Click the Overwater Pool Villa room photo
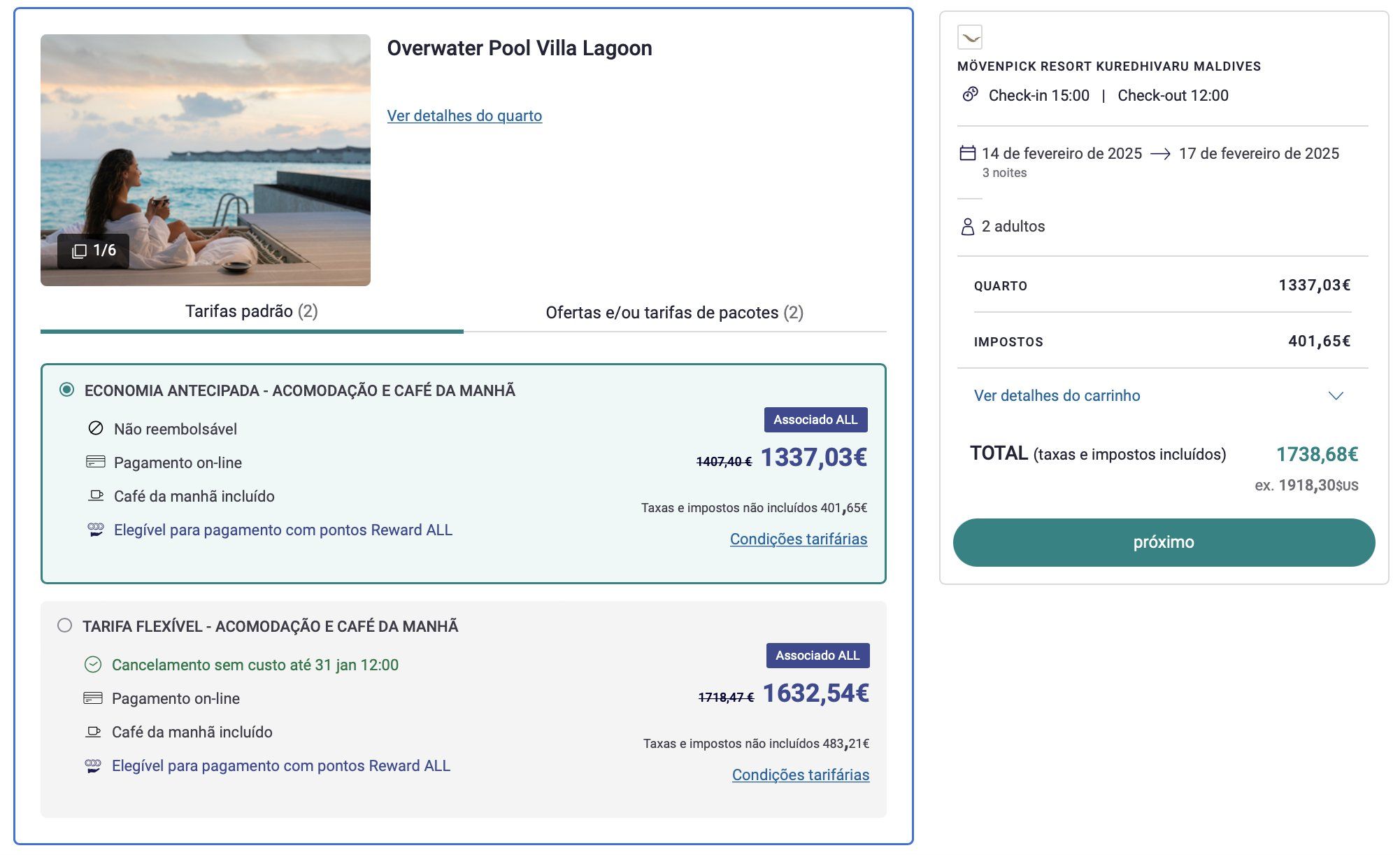The height and width of the screenshot is (855, 1400). [x=206, y=160]
